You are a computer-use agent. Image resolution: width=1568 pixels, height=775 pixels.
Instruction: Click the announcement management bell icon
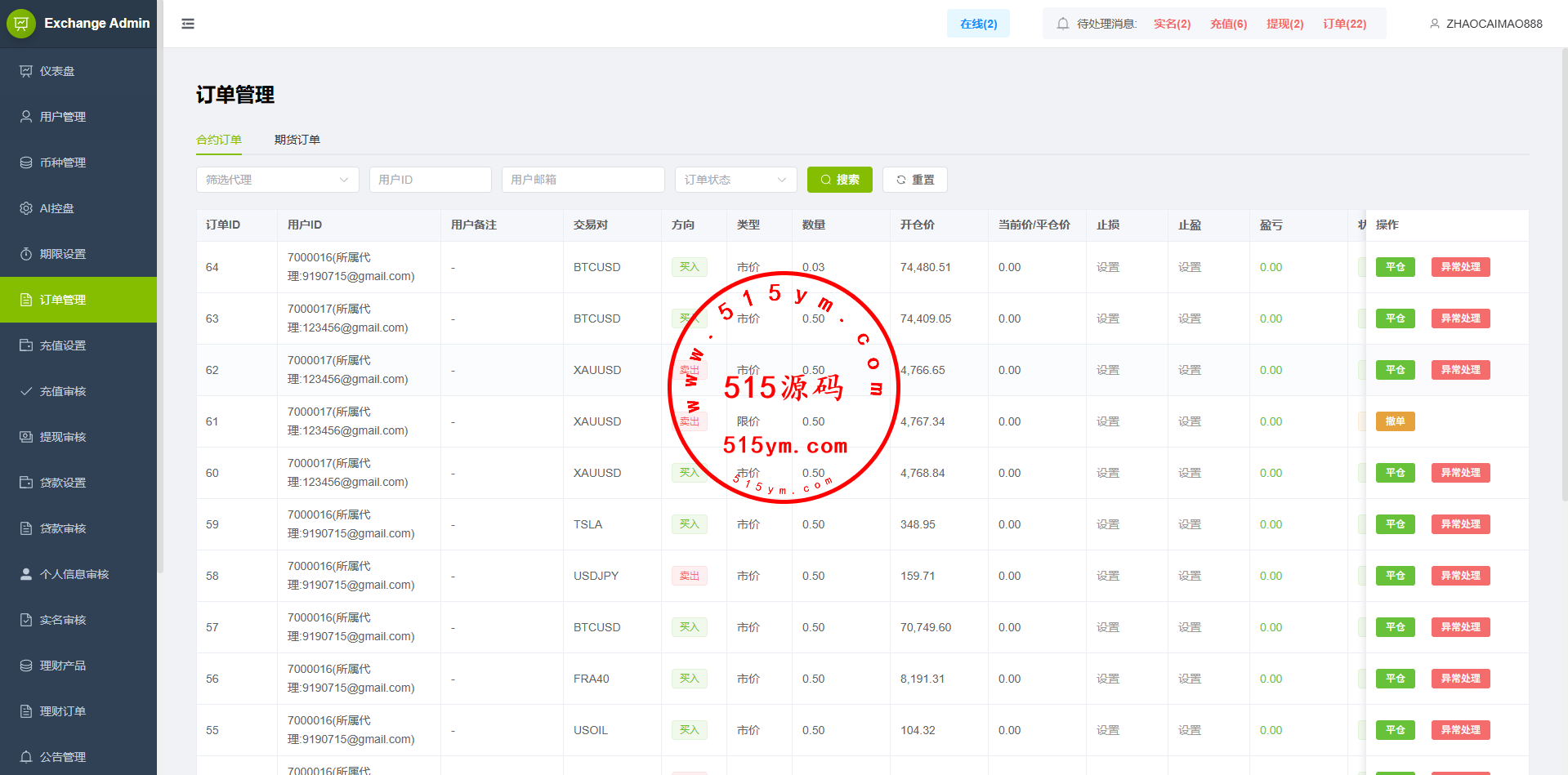26,757
